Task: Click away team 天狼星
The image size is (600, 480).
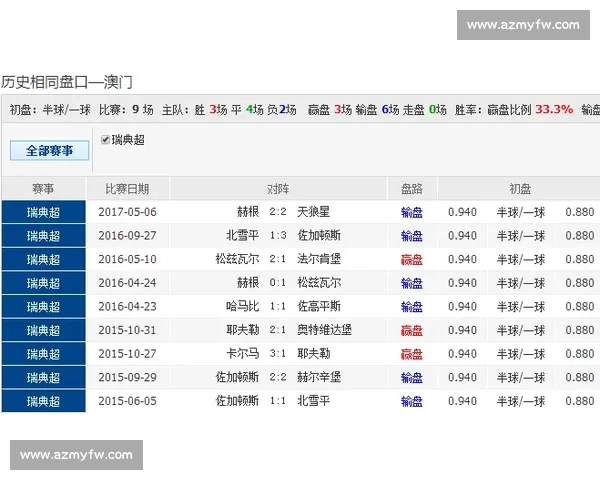Action: tap(313, 212)
